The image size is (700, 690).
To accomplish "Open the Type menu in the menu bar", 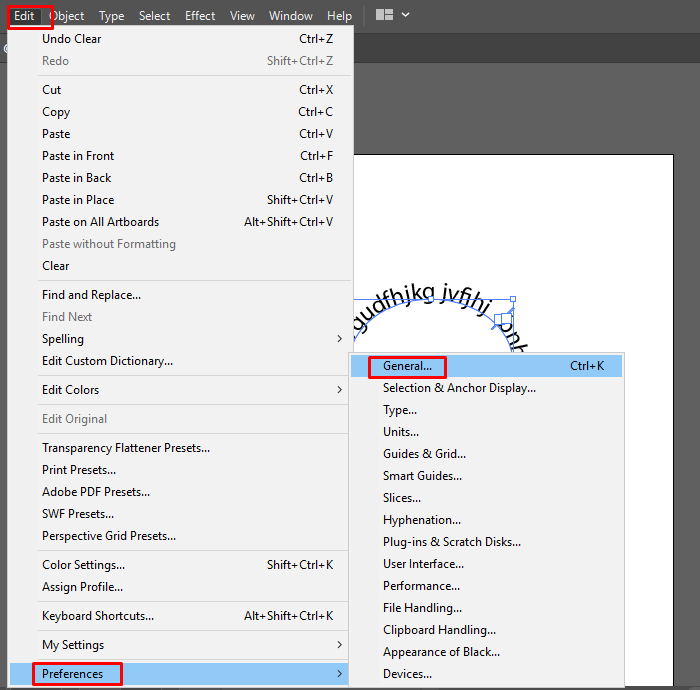I will (112, 16).
